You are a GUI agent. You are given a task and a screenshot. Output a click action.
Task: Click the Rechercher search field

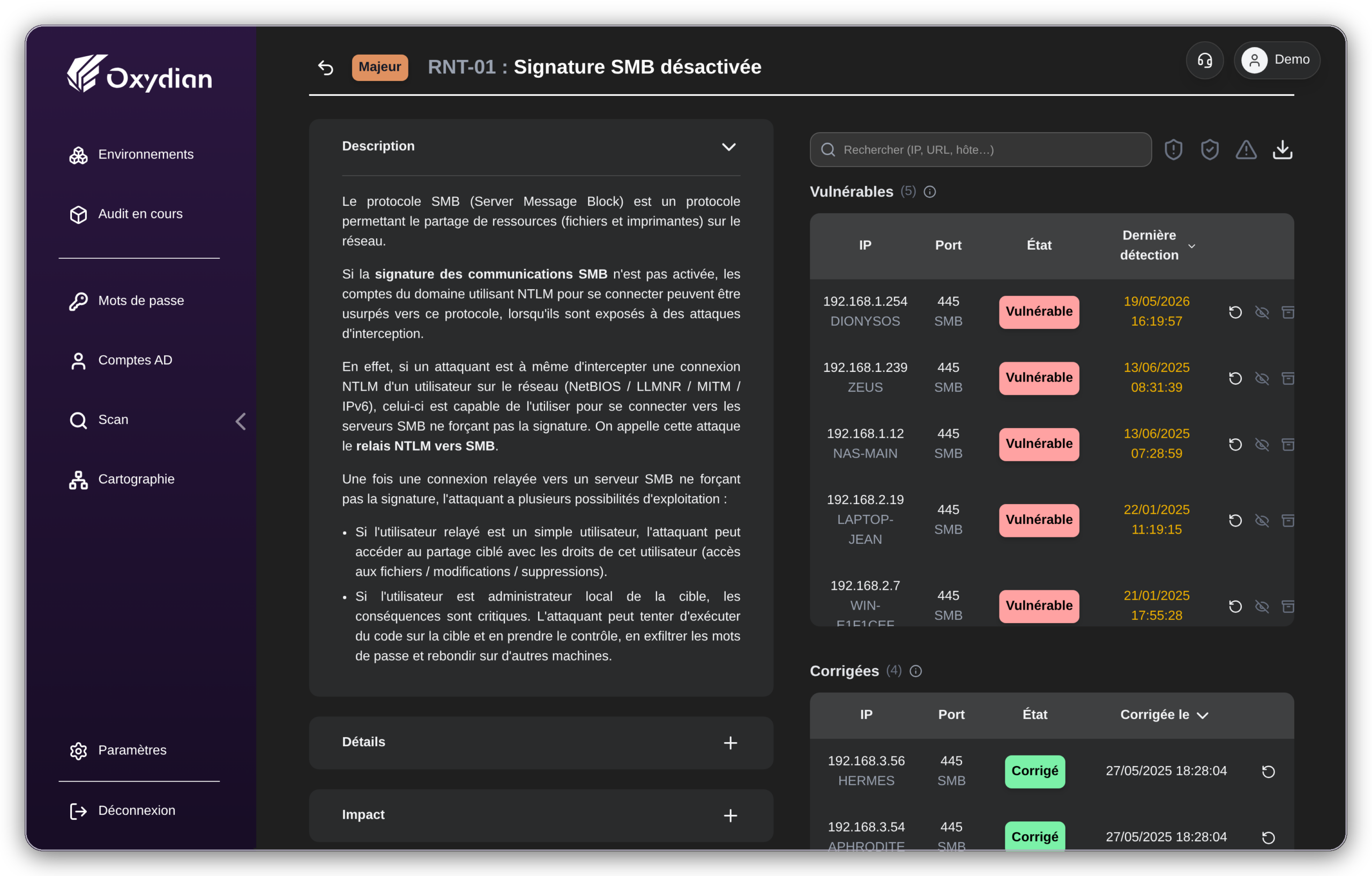point(981,150)
